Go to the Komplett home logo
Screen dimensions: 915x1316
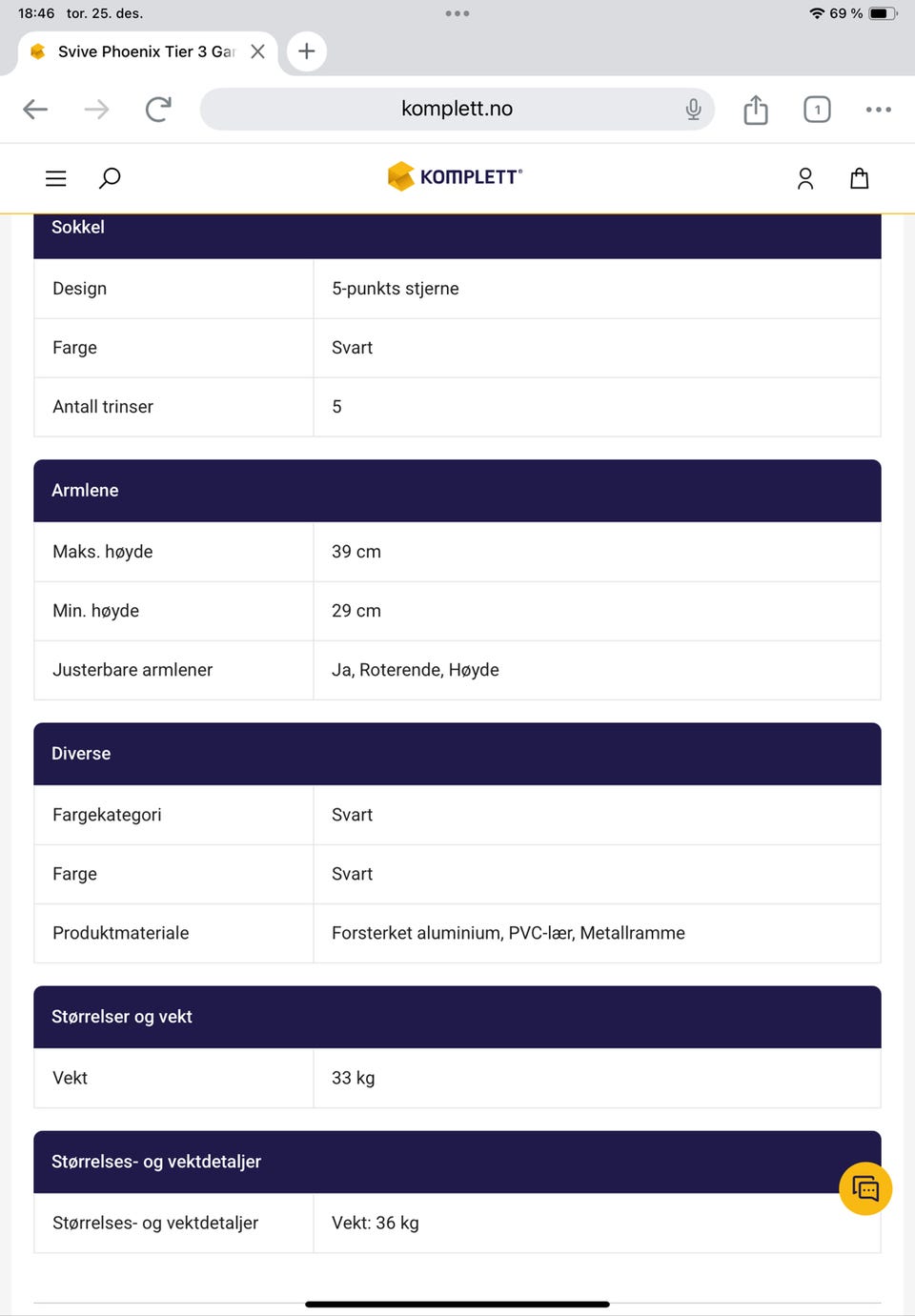point(455,176)
